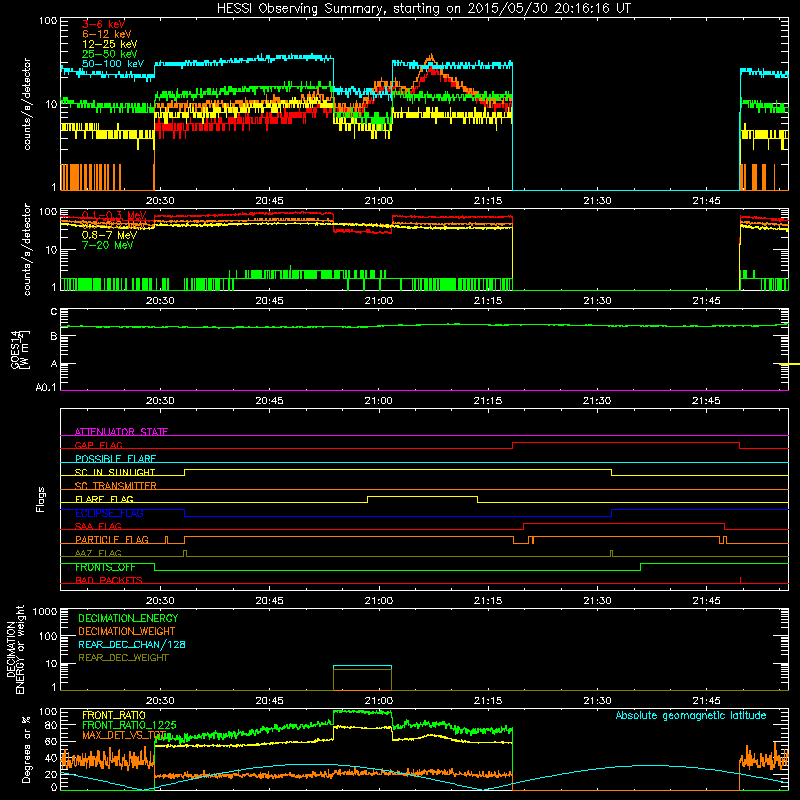Click the MAX_DET_VS_TOT legend label
Image resolution: width=800 pixels, height=800 pixels.
(124, 735)
